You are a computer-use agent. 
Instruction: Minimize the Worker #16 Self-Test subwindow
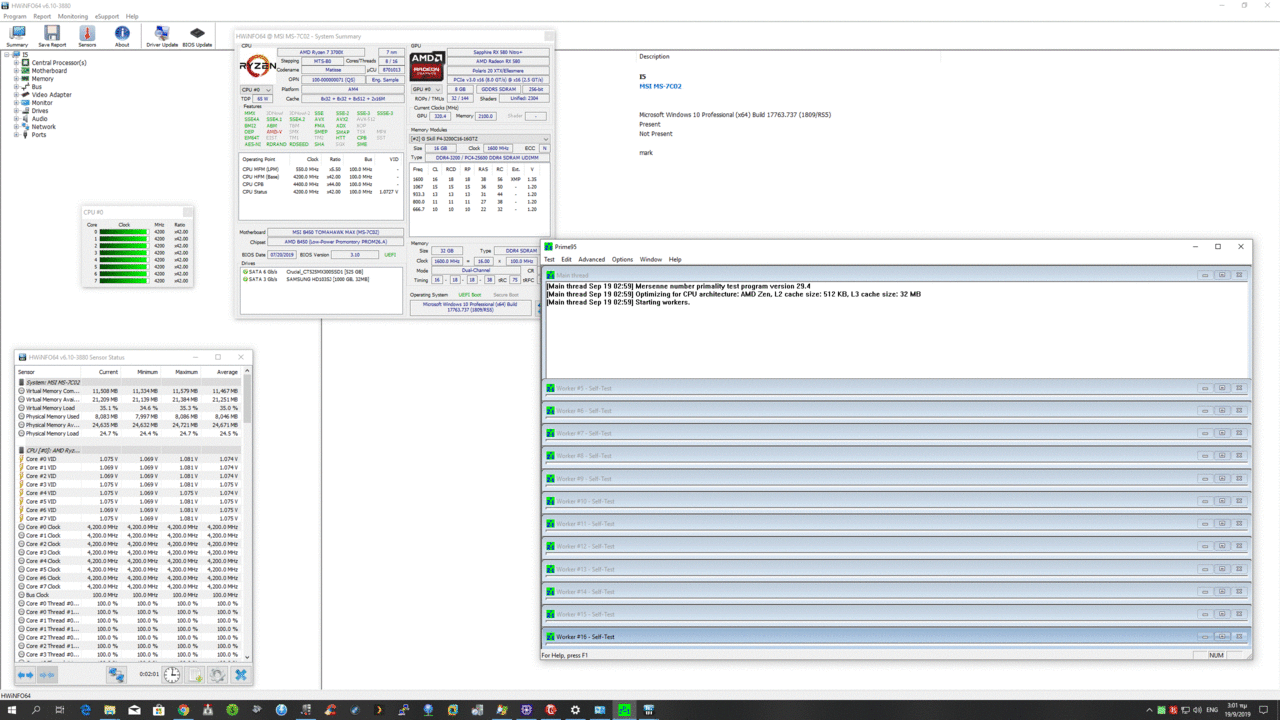pos(1205,637)
